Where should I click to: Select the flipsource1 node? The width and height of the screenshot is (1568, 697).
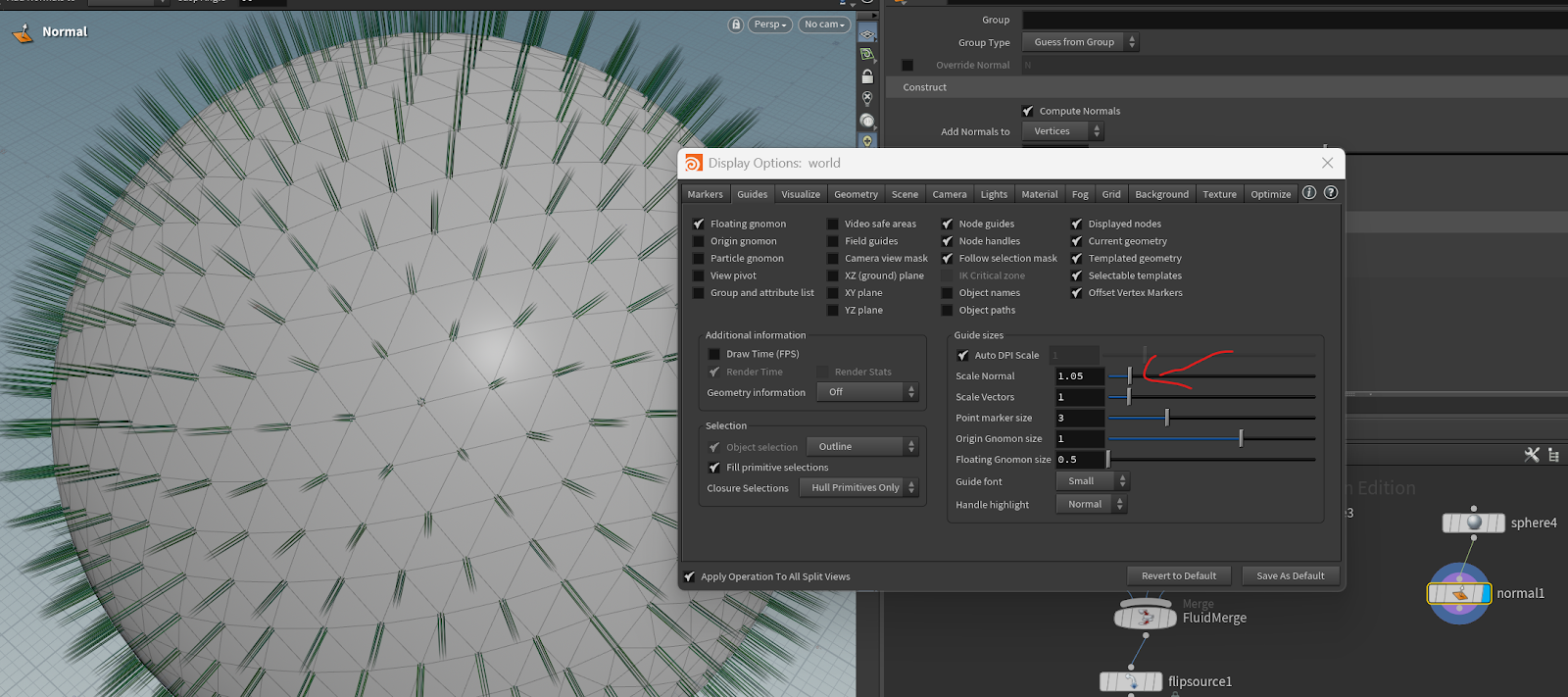click(x=1131, y=681)
